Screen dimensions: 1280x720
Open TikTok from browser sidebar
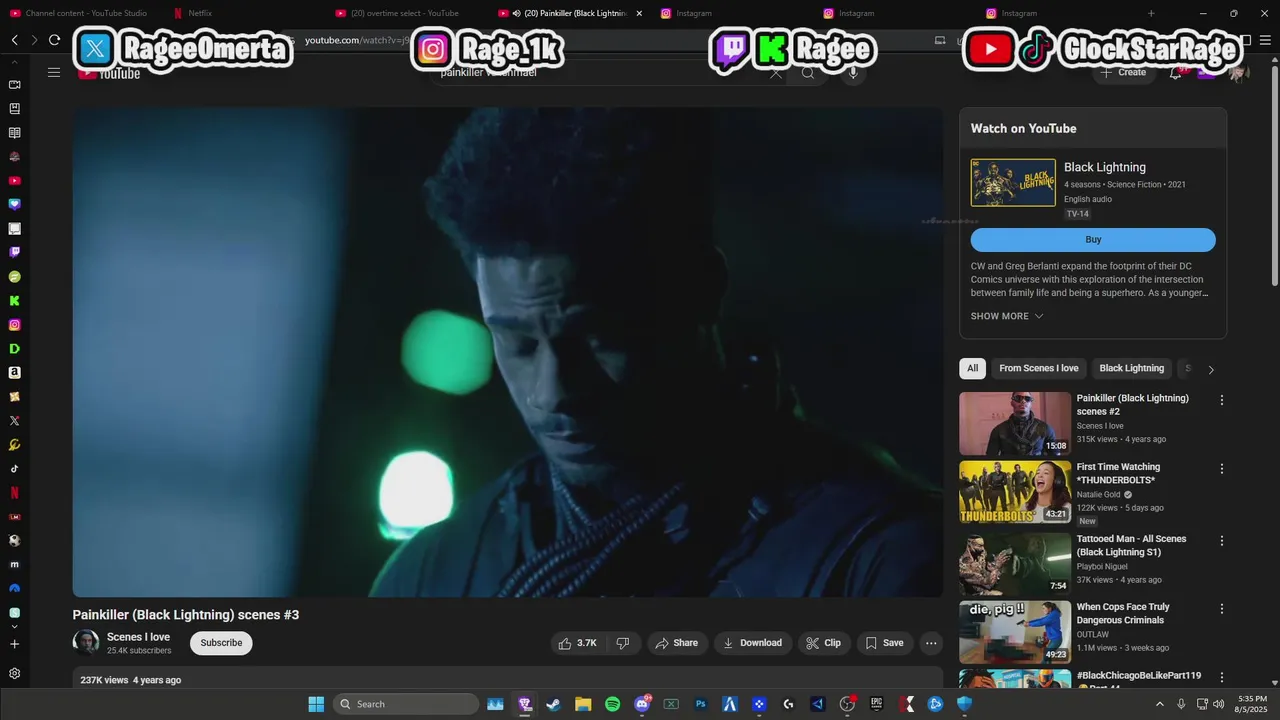pos(14,469)
